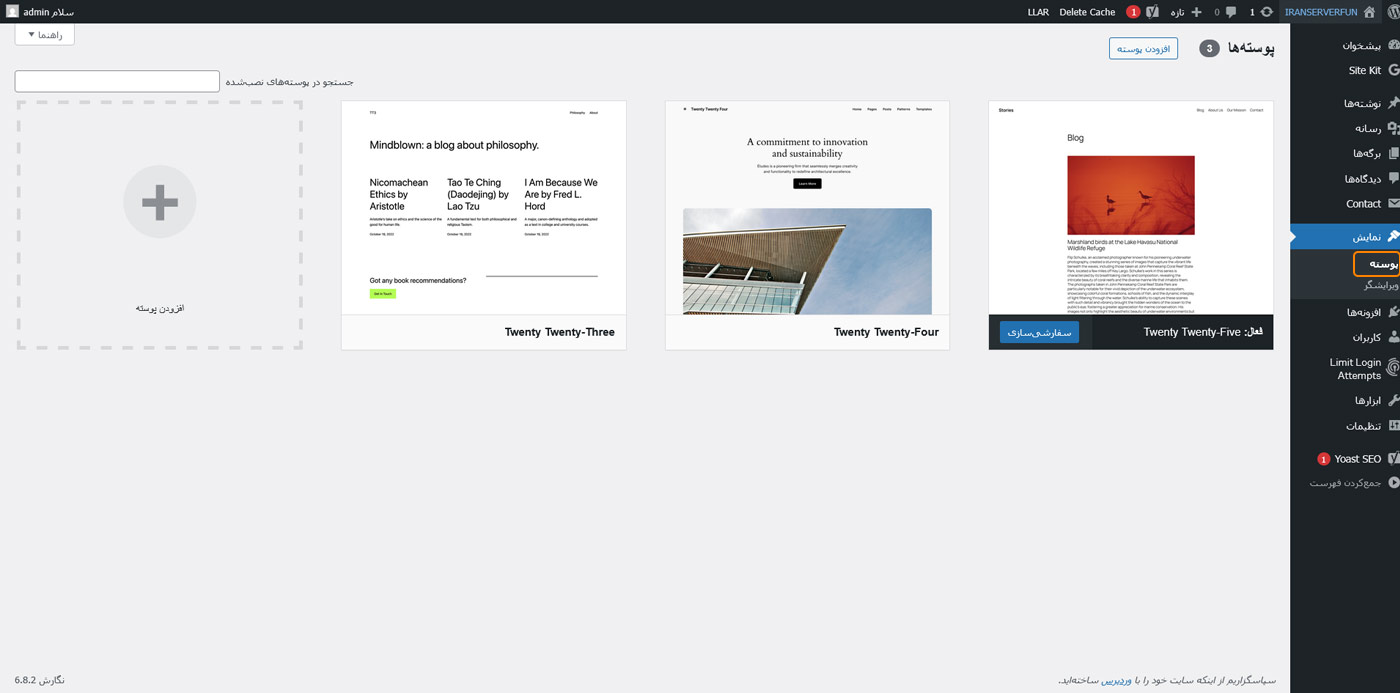
Task: Click the افزودن پوسته button near title
Action: 1143,48
